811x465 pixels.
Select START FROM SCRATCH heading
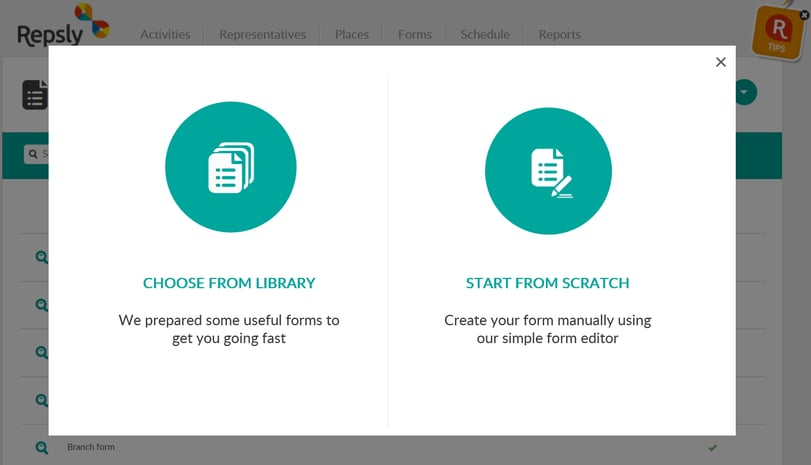click(548, 283)
